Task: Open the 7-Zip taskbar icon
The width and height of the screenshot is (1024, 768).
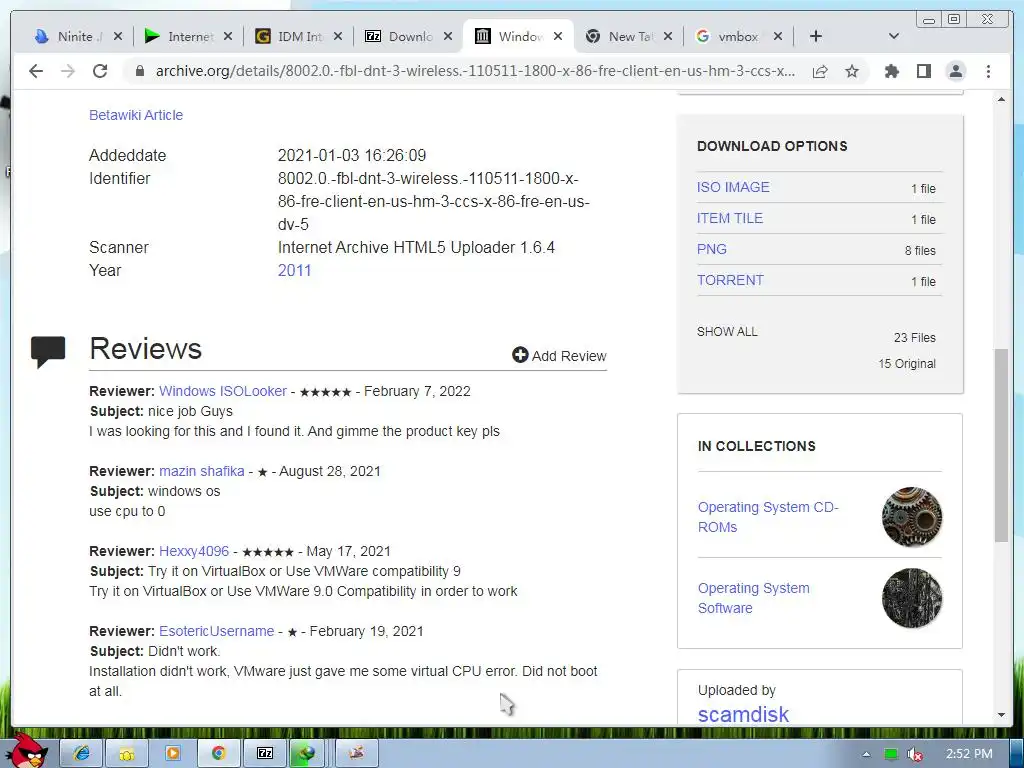Action: tap(264, 753)
